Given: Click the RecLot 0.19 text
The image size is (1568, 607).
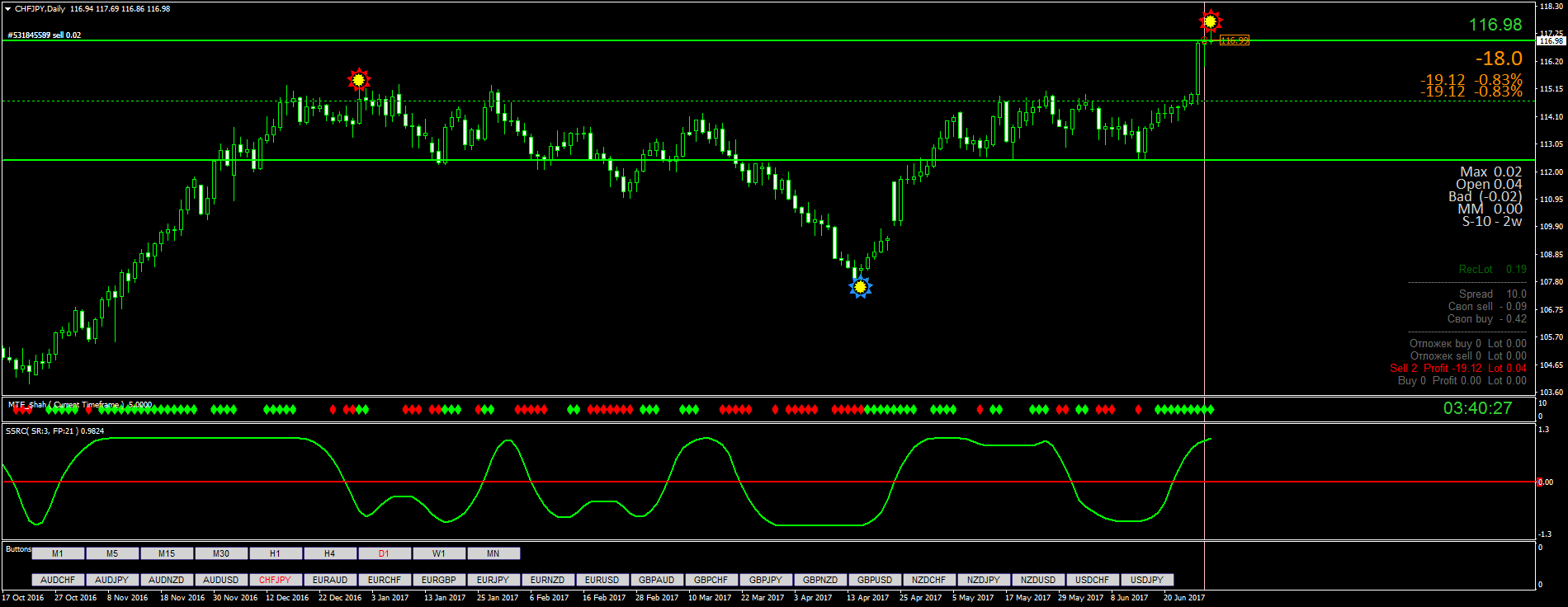Looking at the screenshot, I should [1493, 270].
